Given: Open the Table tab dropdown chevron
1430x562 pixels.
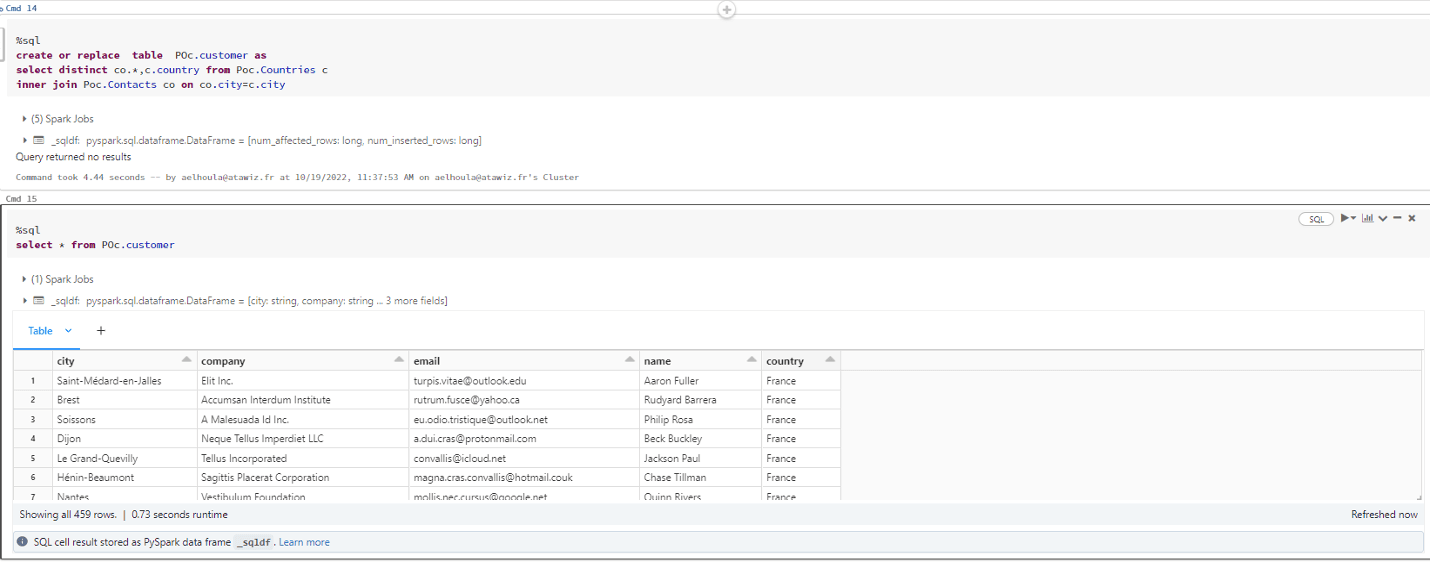Looking at the screenshot, I should tap(69, 331).
